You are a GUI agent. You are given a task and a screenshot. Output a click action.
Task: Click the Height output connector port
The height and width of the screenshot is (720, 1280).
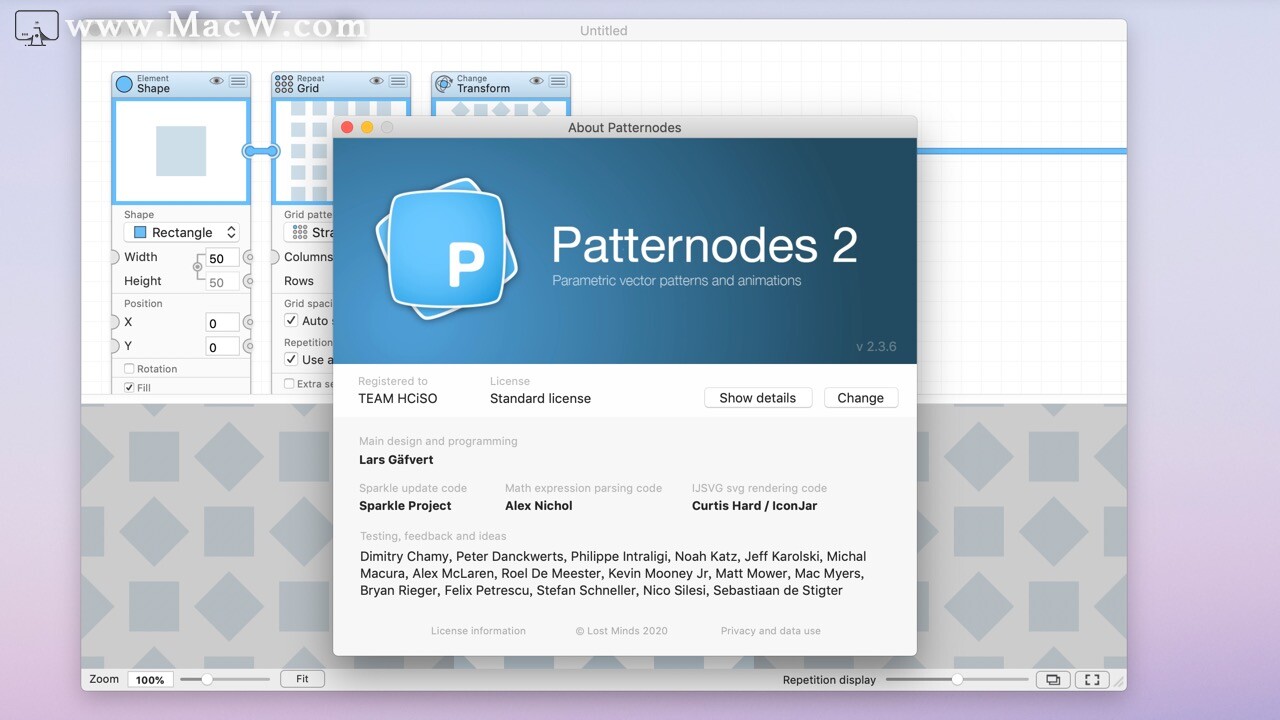tap(249, 282)
